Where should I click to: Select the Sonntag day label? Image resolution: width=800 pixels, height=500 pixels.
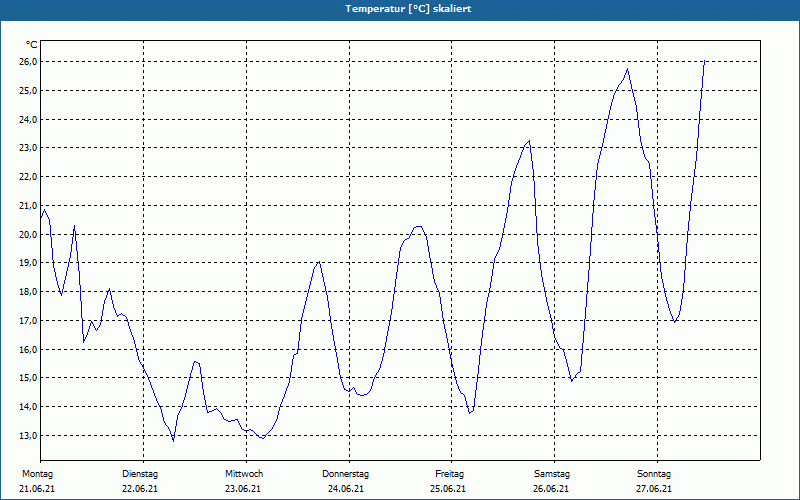click(654, 474)
